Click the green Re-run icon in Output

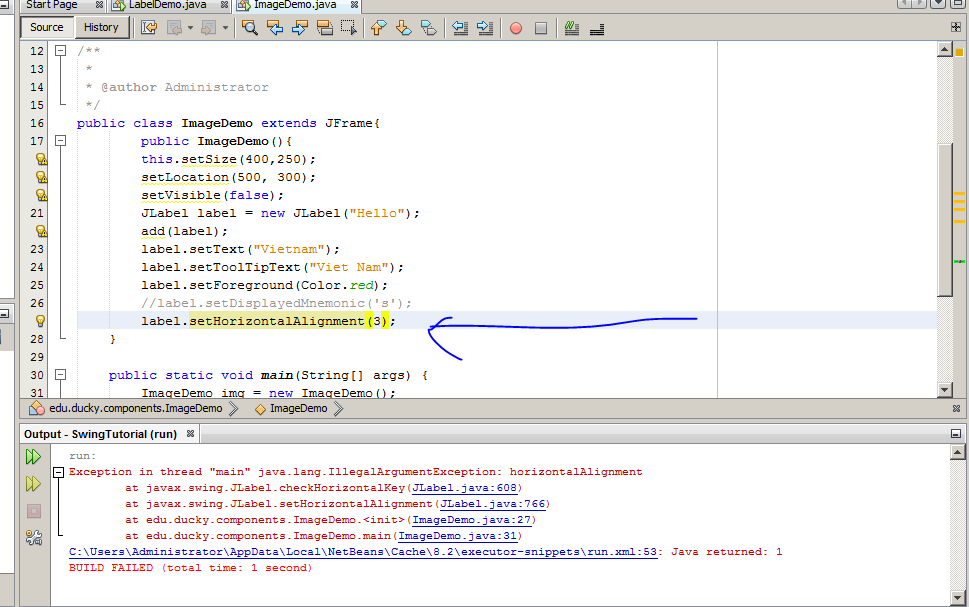click(x=33, y=457)
